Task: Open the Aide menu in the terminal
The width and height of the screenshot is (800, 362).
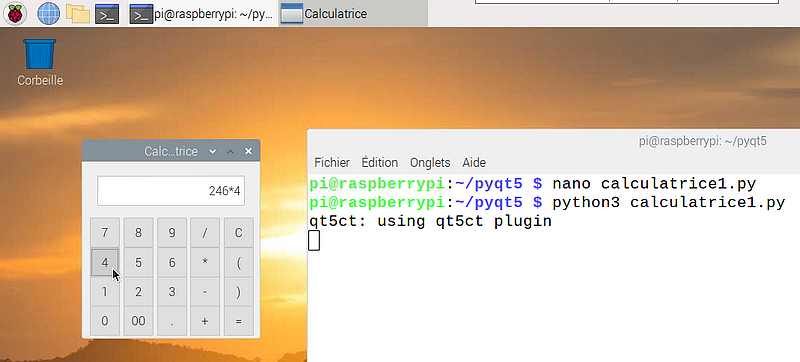Action: [474, 163]
